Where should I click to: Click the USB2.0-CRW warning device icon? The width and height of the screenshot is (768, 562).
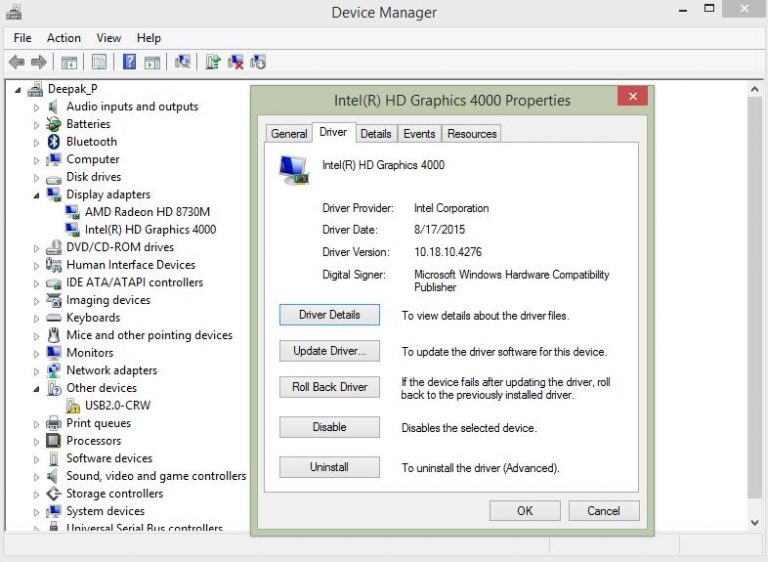click(x=73, y=406)
